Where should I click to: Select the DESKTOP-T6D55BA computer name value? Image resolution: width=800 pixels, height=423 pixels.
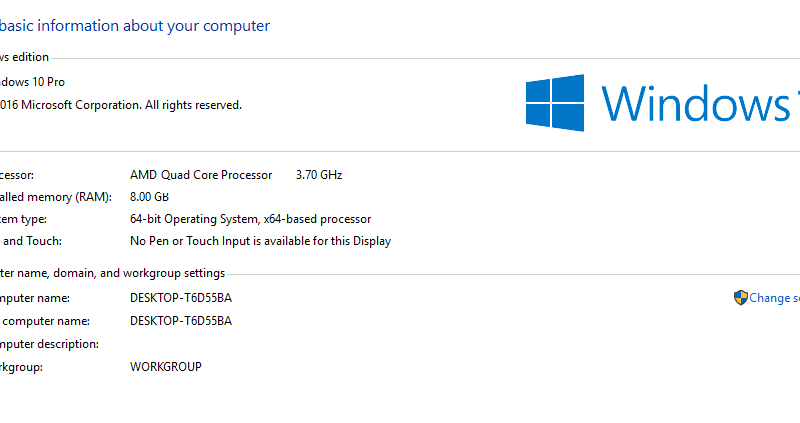pos(181,298)
